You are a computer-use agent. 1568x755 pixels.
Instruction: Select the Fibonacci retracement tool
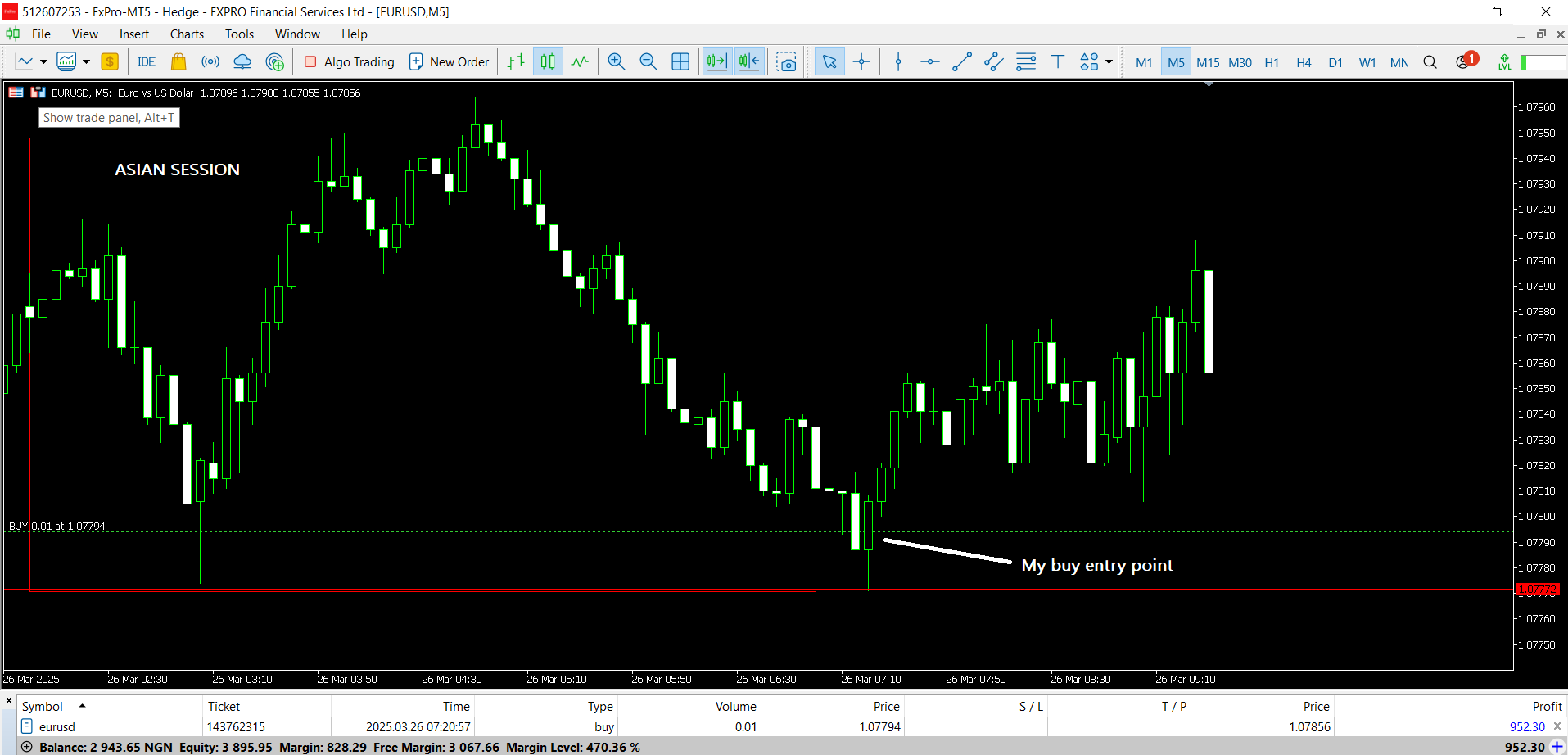tap(1026, 62)
